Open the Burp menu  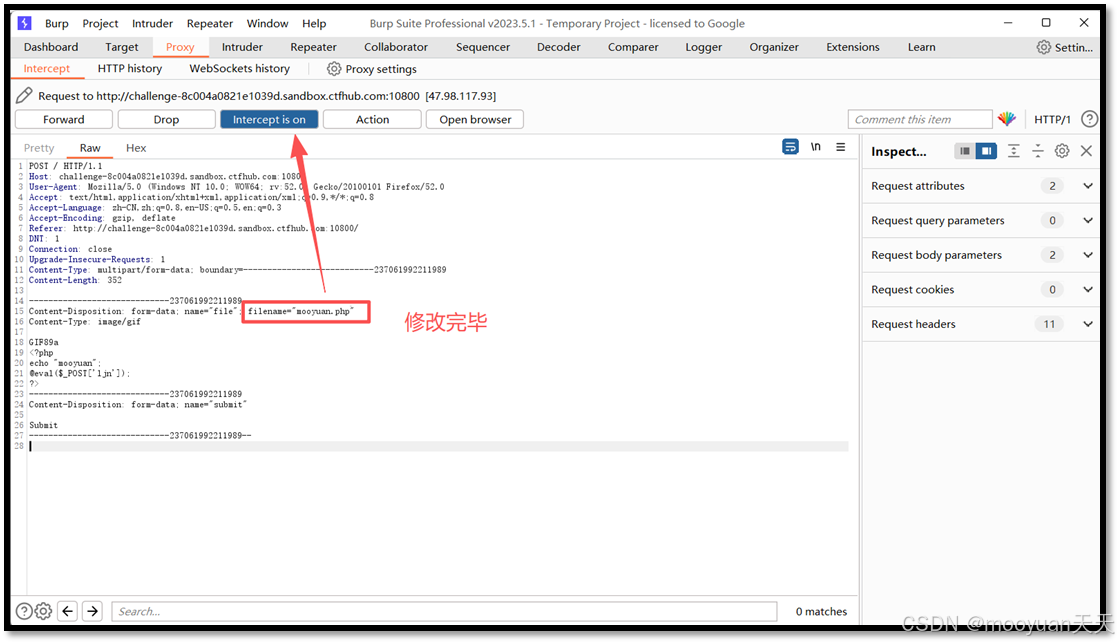tap(56, 24)
